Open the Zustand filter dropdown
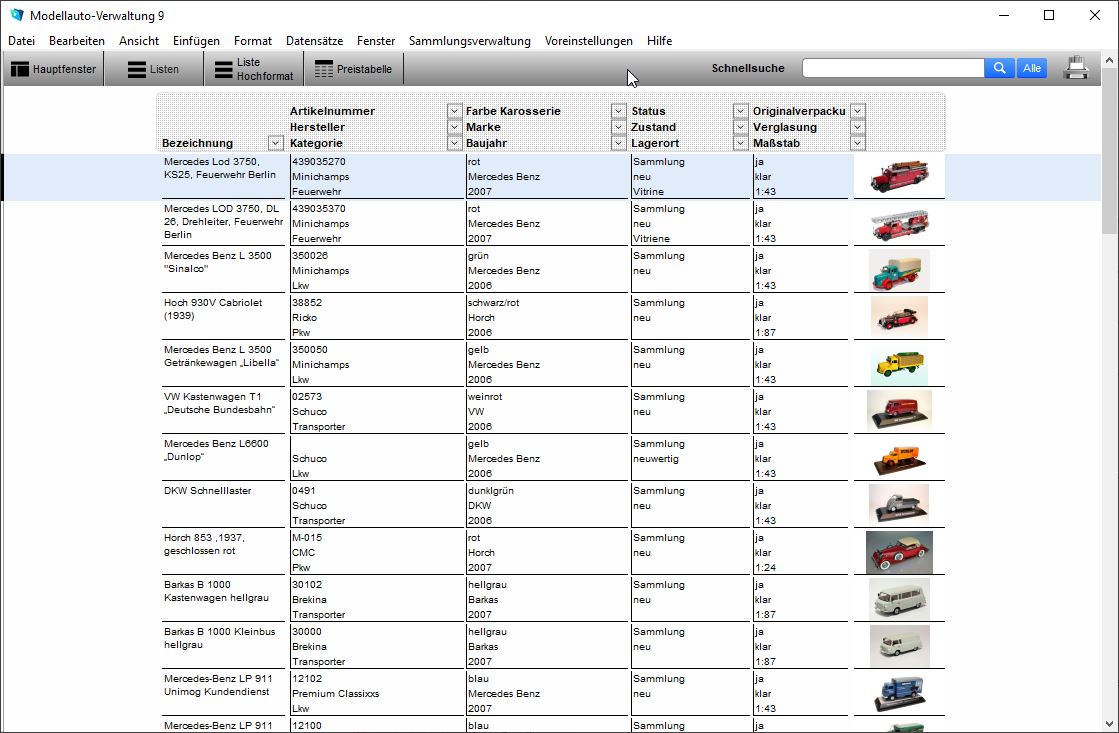Image resolution: width=1119 pixels, height=733 pixels. (x=740, y=127)
